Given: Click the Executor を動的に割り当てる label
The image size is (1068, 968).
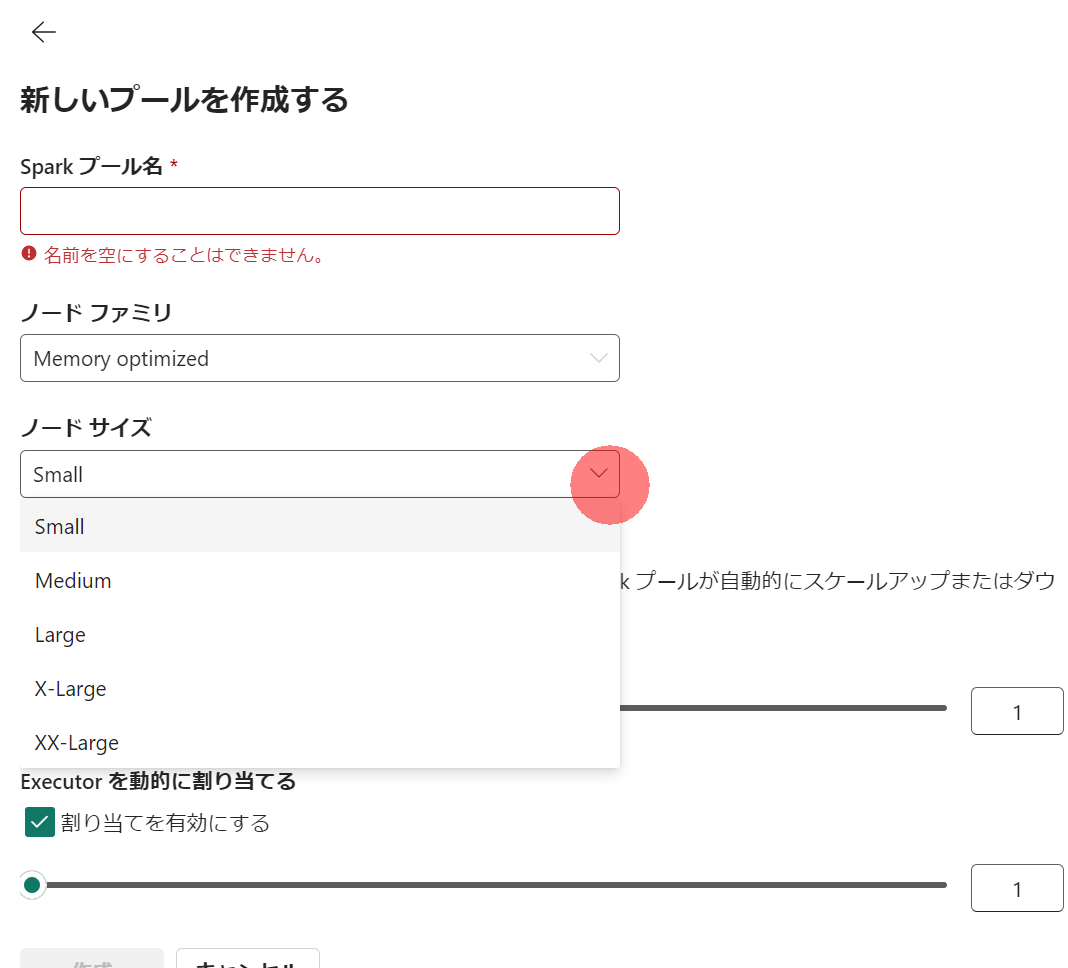Looking at the screenshot, I should (x=158, y=781).
